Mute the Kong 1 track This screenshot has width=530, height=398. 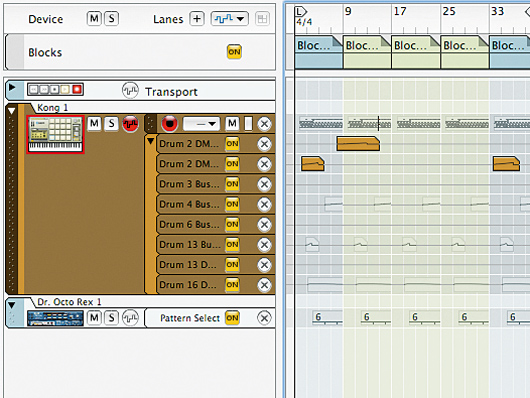[94, 123]
